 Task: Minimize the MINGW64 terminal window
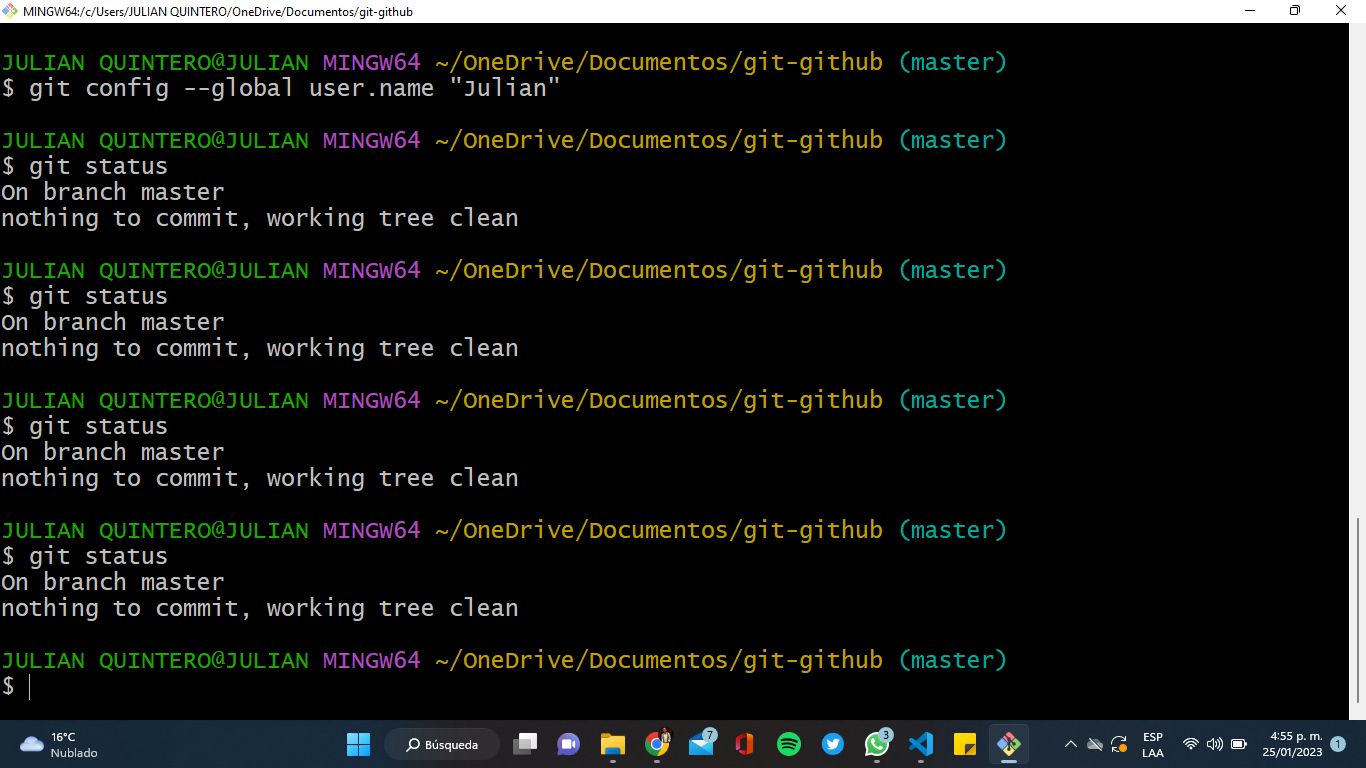click(1250, 11)
